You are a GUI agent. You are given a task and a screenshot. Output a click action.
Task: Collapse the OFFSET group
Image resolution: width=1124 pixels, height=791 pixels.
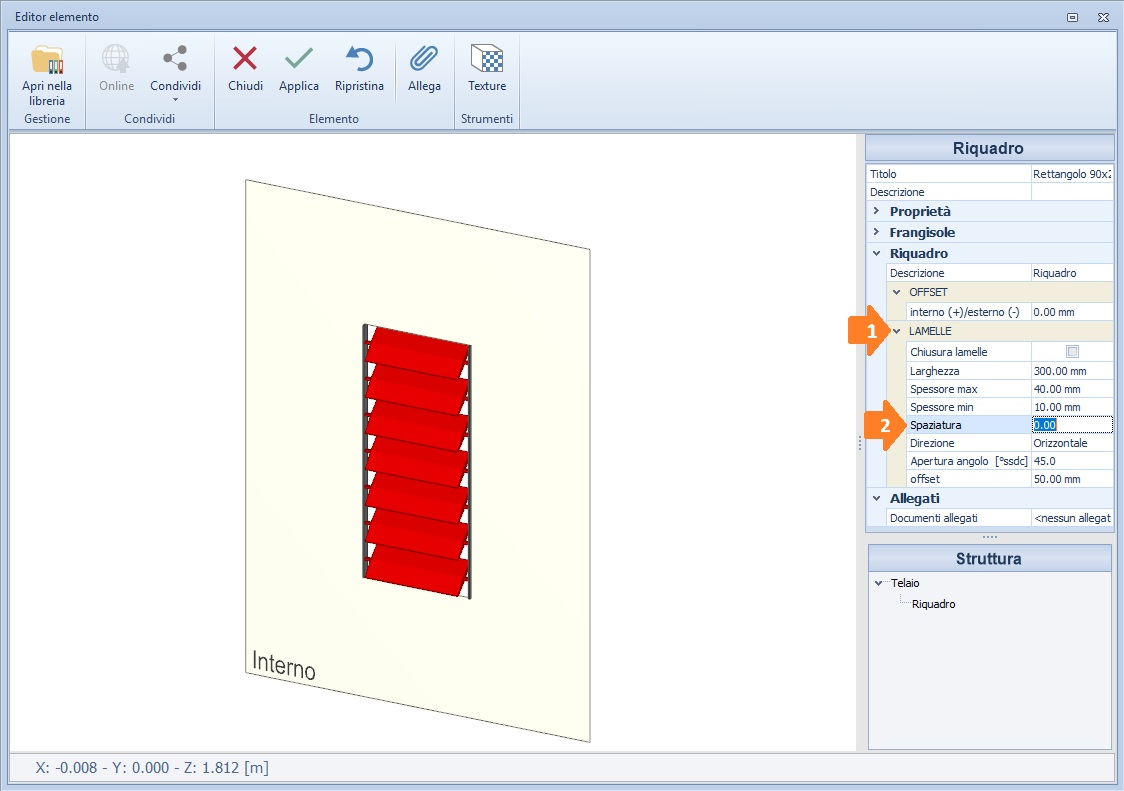tap(897, 292)
